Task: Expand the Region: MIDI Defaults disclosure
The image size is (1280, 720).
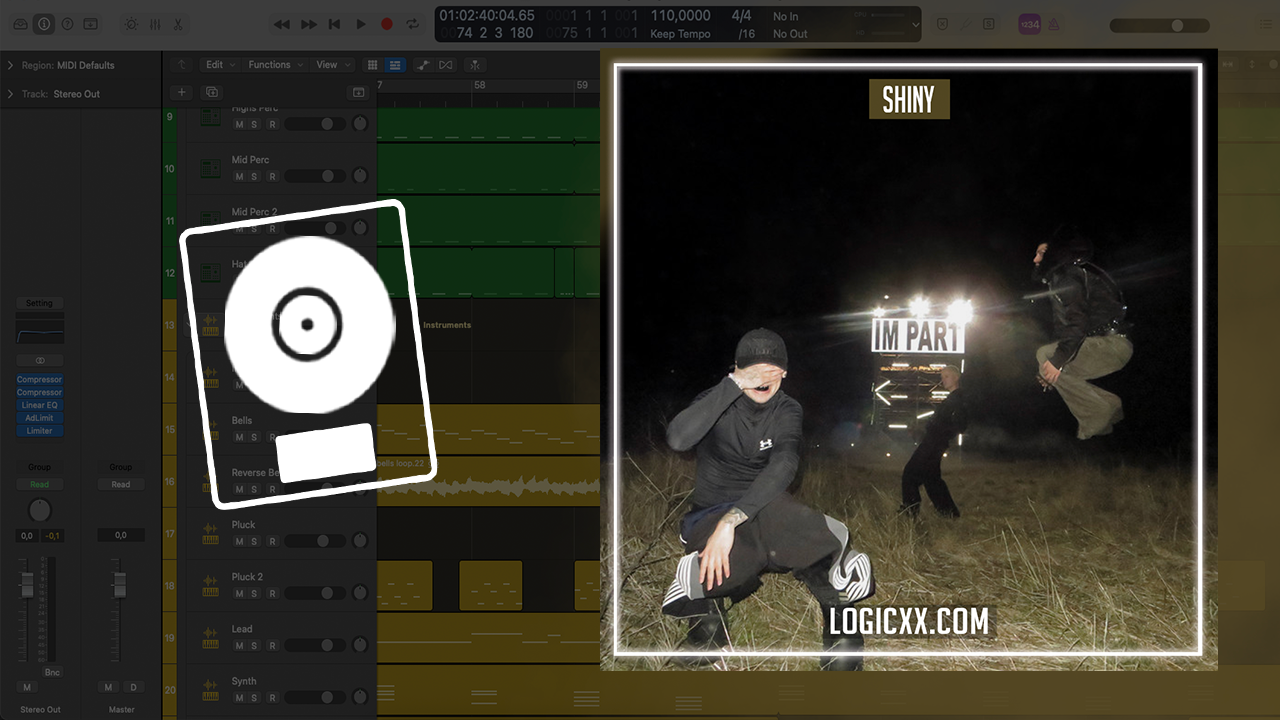Action: 10,65
